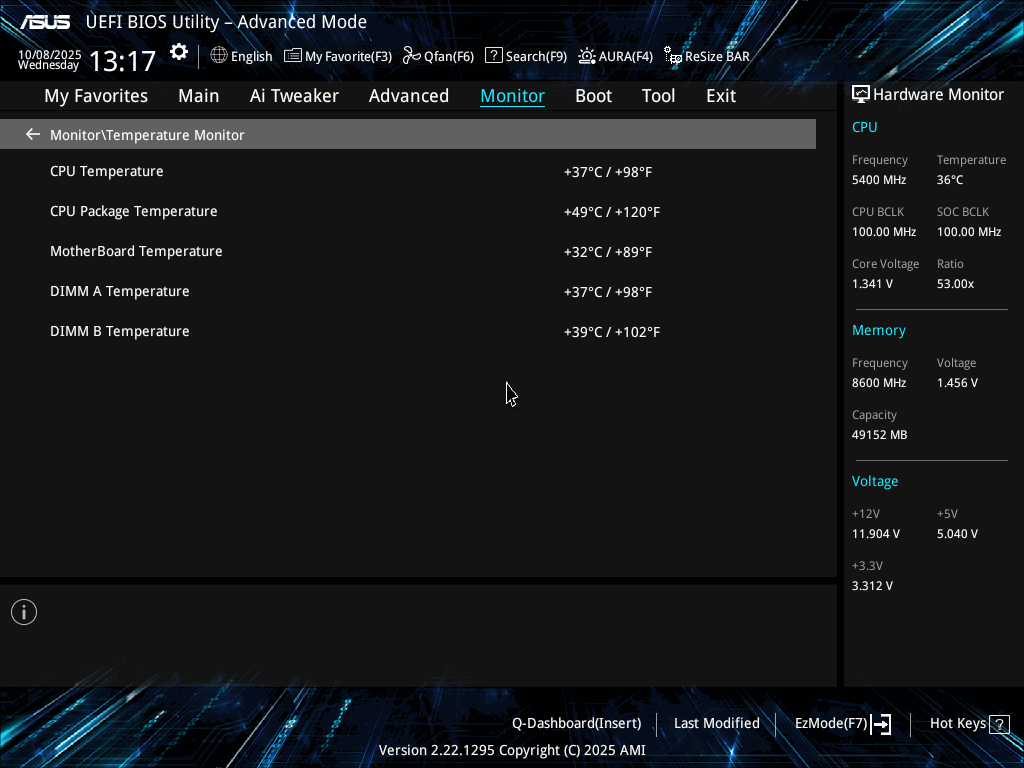Viewport: 1024px width, 768px height.
Task: Click the info icon at bottom left
Action: pos(24,612)
